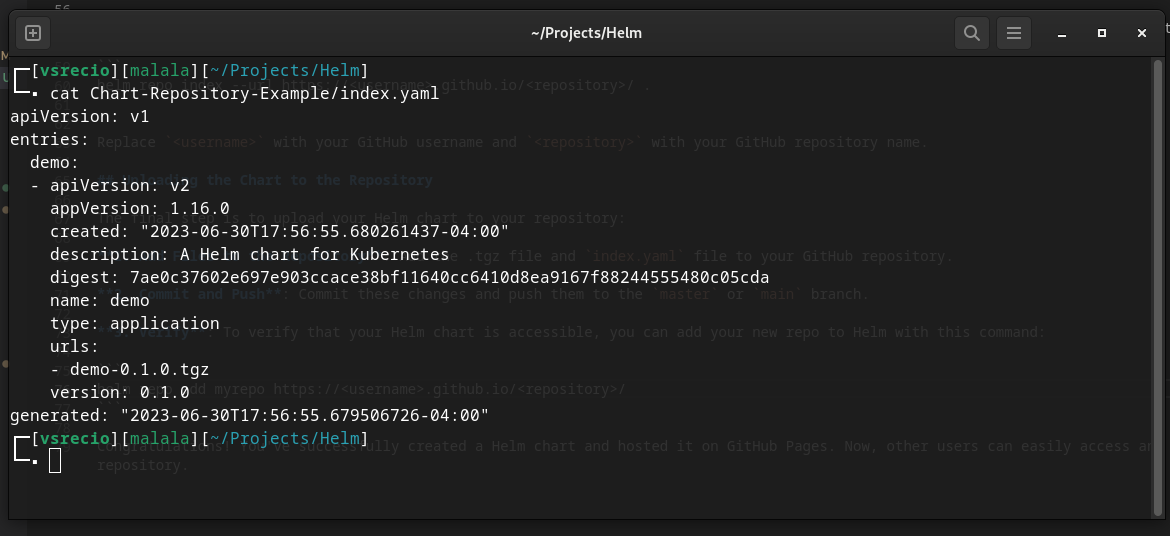
Task: Click the 'description: A Helm chart' line
Action: (249, 255)
